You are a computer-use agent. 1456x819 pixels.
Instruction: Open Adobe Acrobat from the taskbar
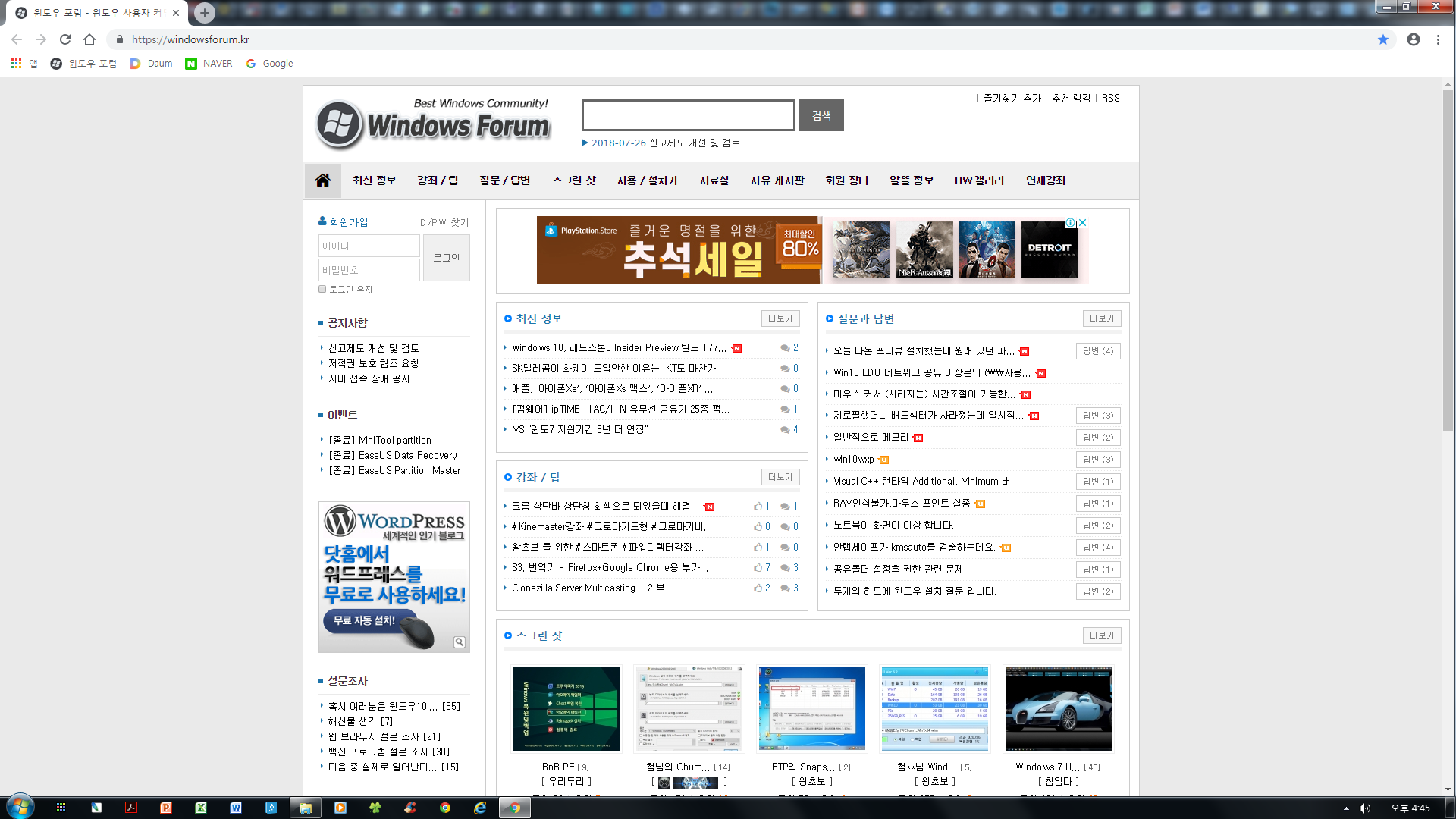click(x=130, y=808)
